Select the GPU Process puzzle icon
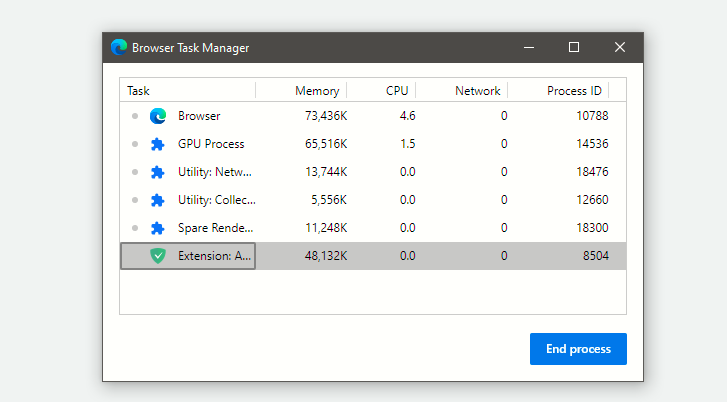The width and height of the screenshot is (727, 402). click(158, 144)
